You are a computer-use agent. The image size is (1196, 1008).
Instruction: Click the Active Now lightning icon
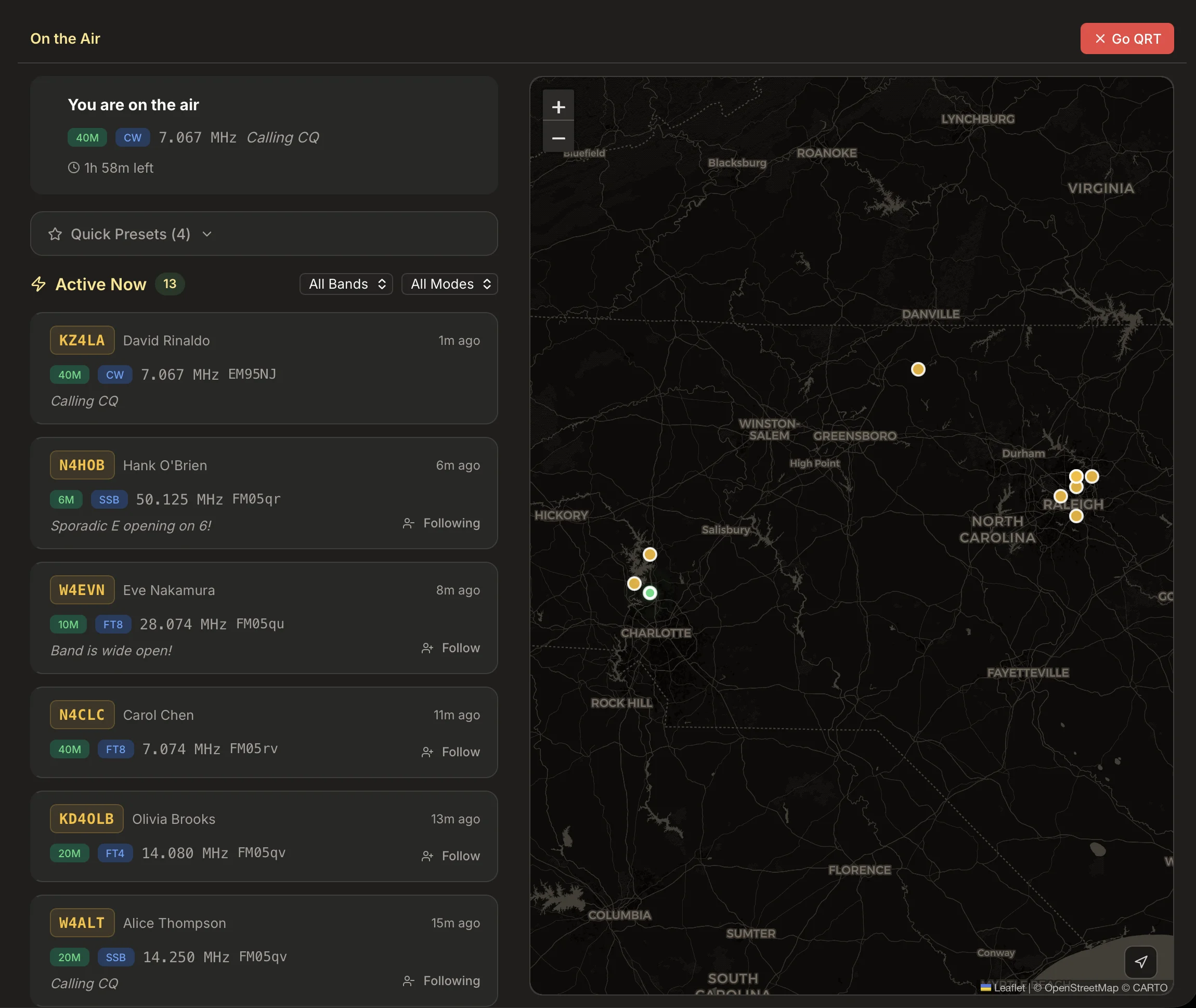[x=38, y=284]
